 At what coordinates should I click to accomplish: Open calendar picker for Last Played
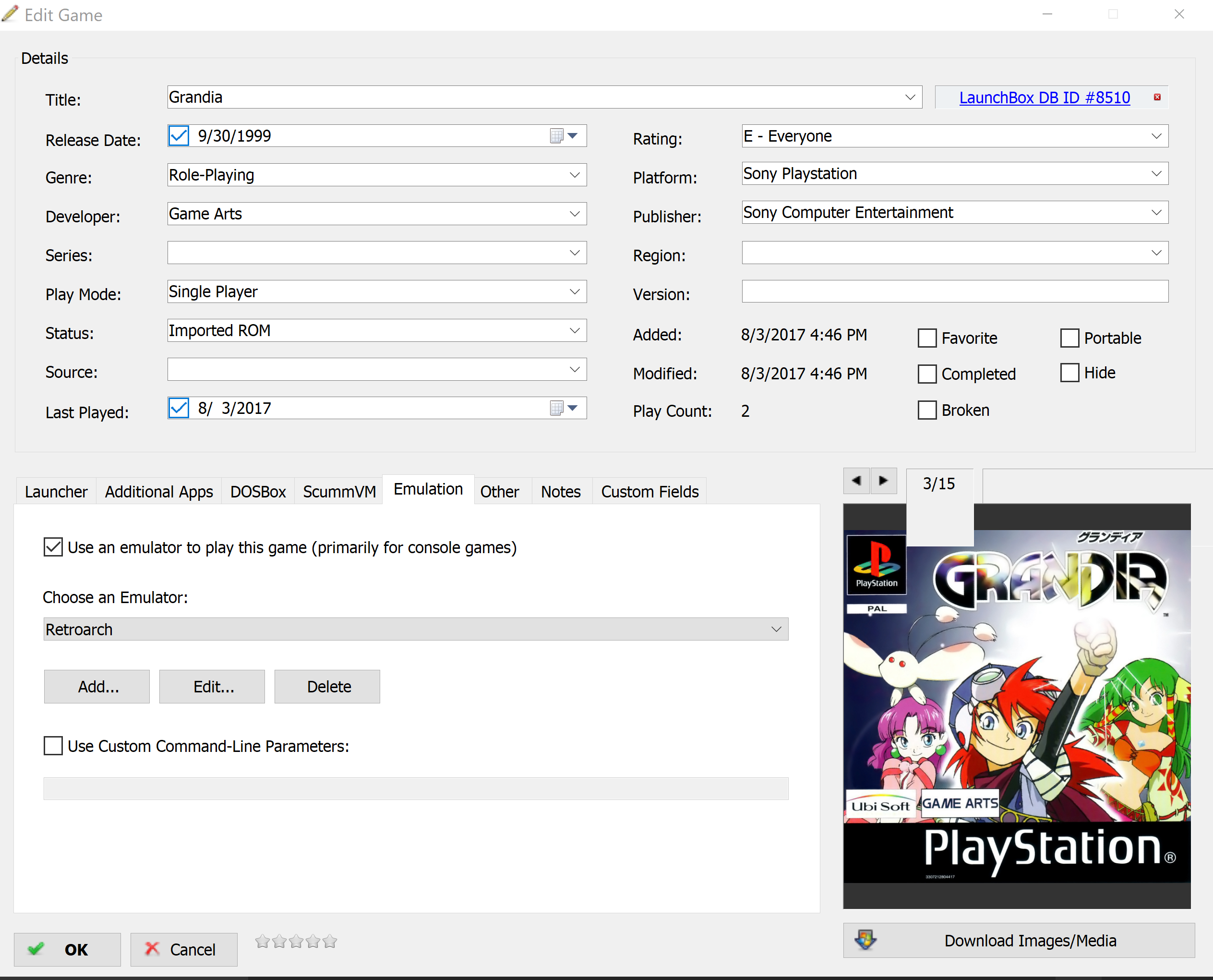pos(564,408)
